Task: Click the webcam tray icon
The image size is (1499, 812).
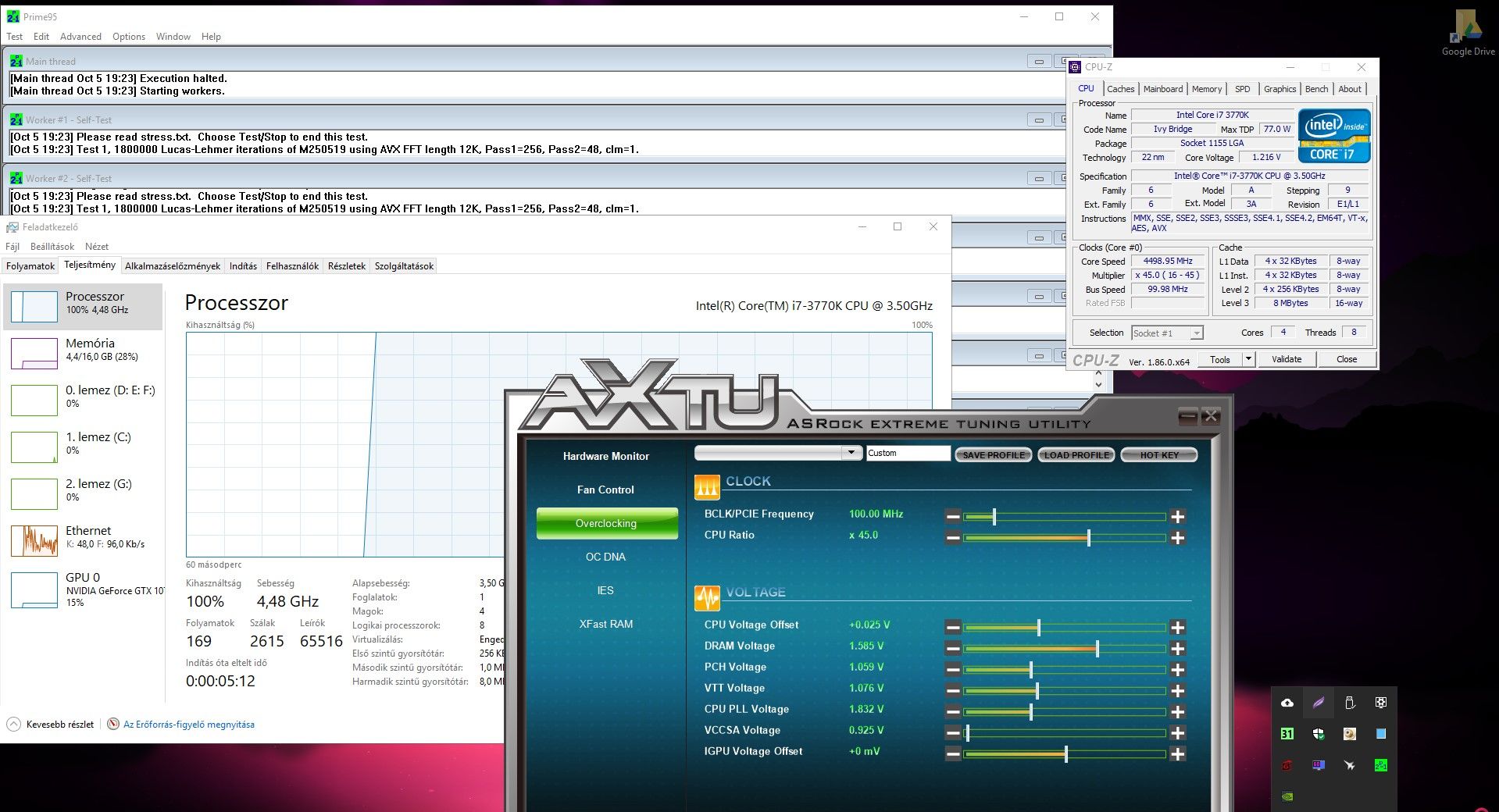Action: tap(1350, 734)
